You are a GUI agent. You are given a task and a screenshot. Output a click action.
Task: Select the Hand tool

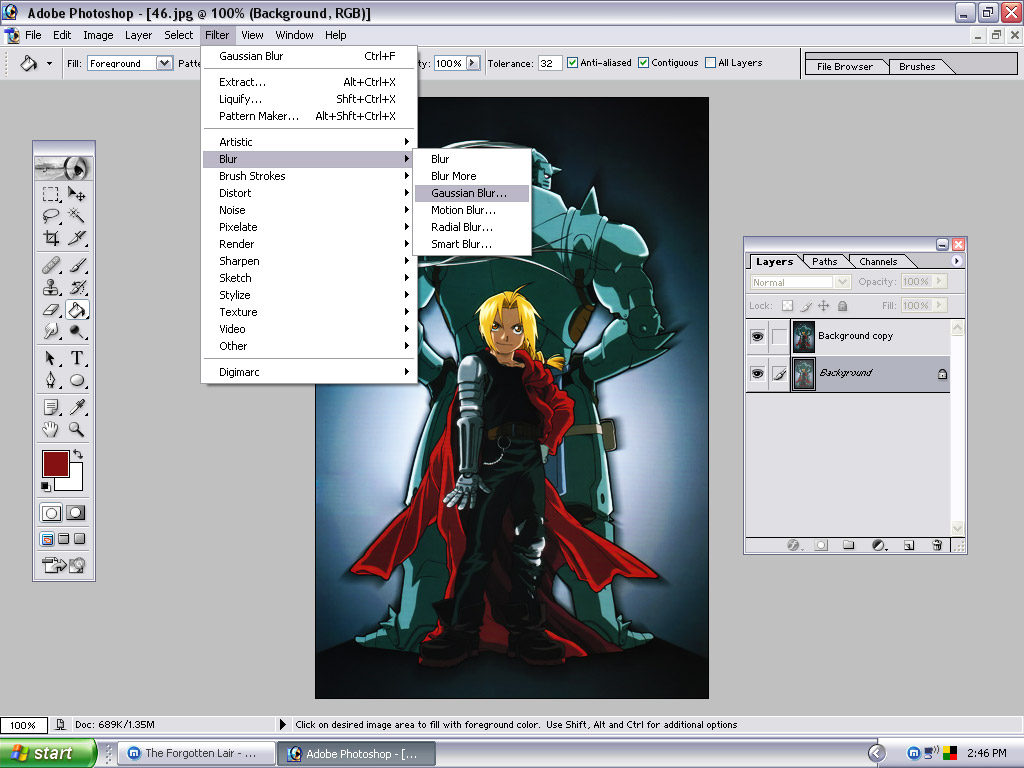pyautogui.click(x=51, y=429)
